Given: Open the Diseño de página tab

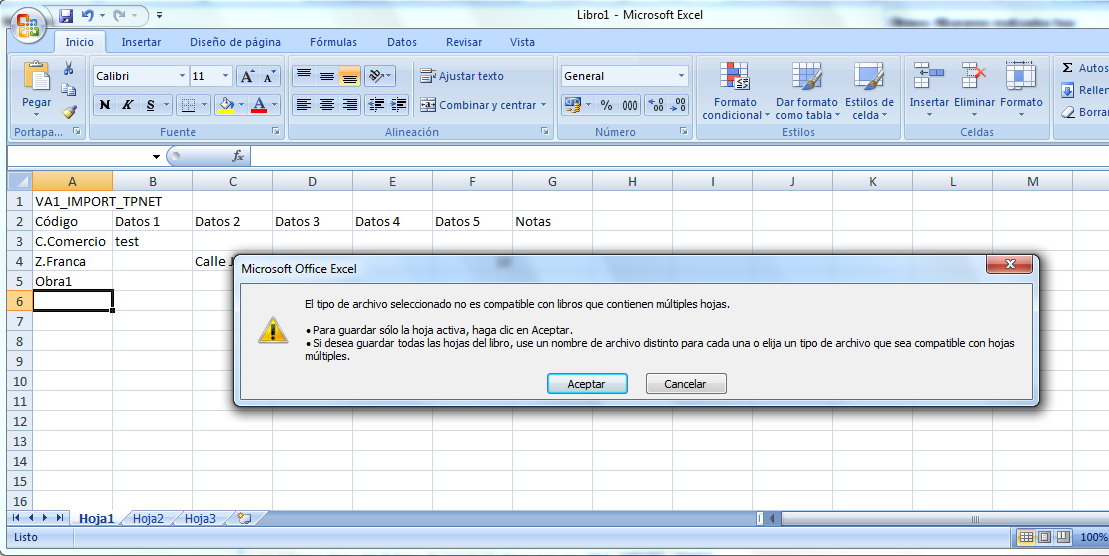Looking at the screenshot, I should coord(235,42).
